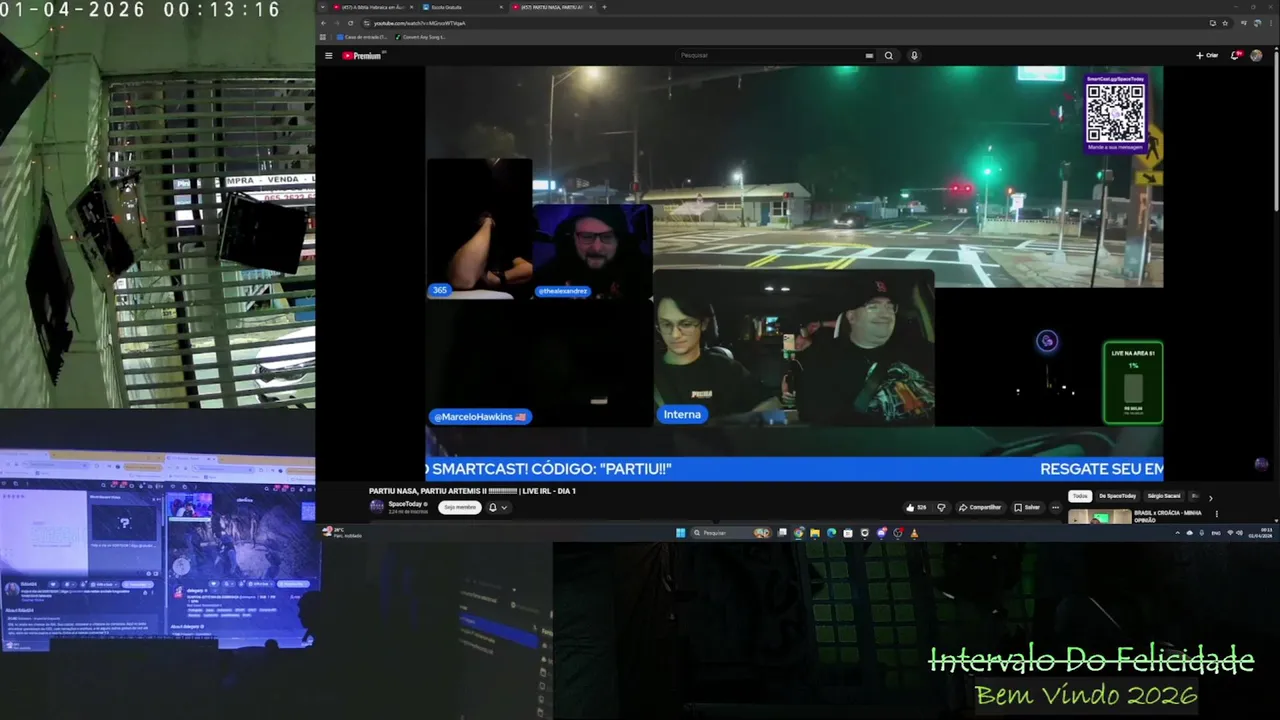This screenshot has width=1280, height=720.
Task: Select the Todos filter chip
Action: coord(1080,496)
